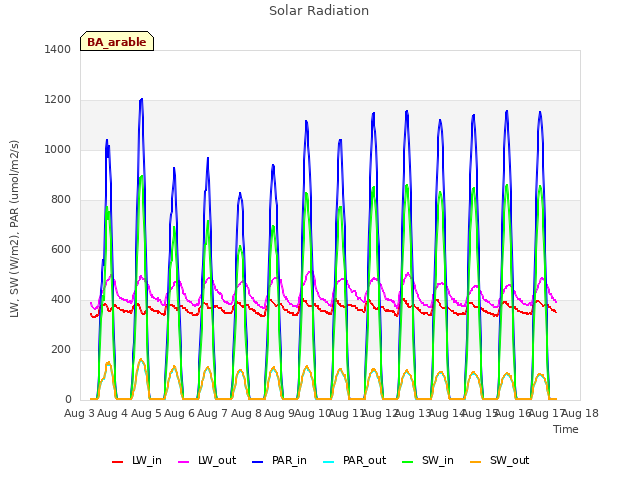Click the Aug 6 x-axis label
The width and height of the screenshot is (640, 480).
click(179, 413)
